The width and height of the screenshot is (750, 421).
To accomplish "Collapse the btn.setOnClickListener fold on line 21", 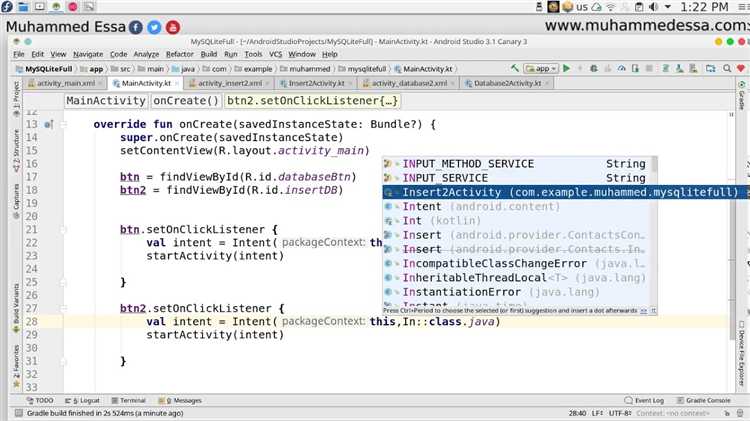I will (x=63, y=230).
